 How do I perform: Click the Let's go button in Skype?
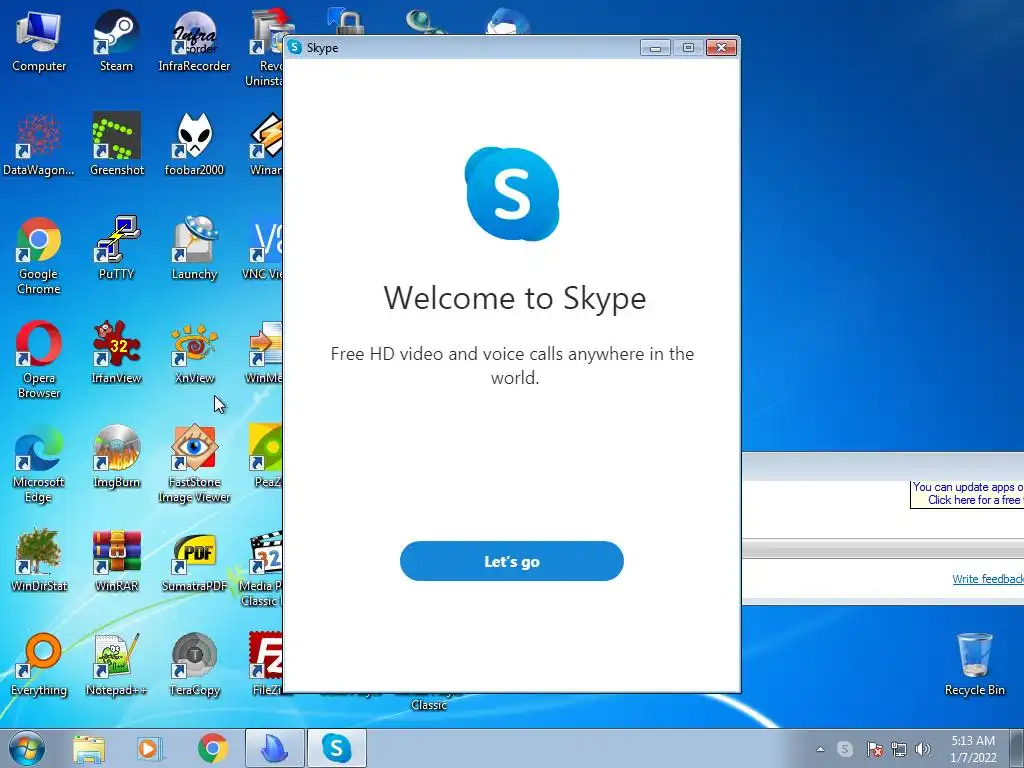pos(511,561)
